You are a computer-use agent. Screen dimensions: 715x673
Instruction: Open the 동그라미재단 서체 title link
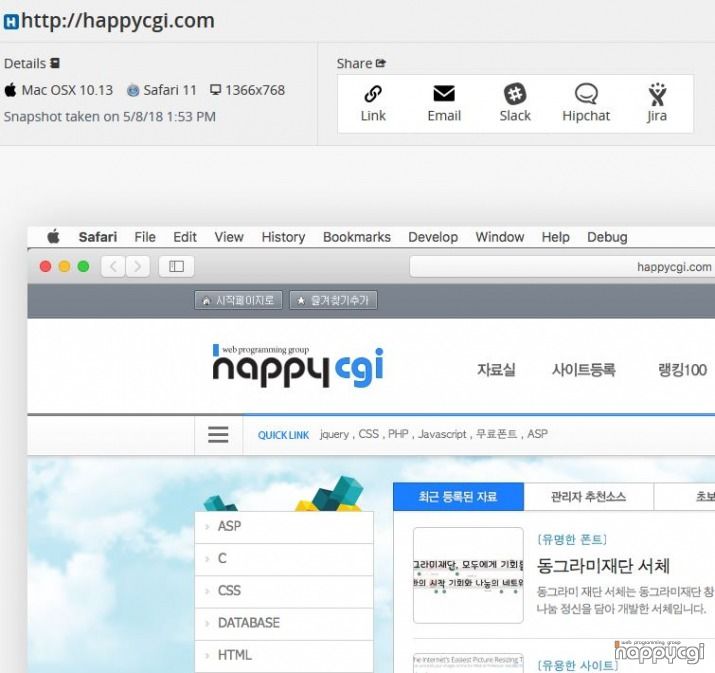603,566
